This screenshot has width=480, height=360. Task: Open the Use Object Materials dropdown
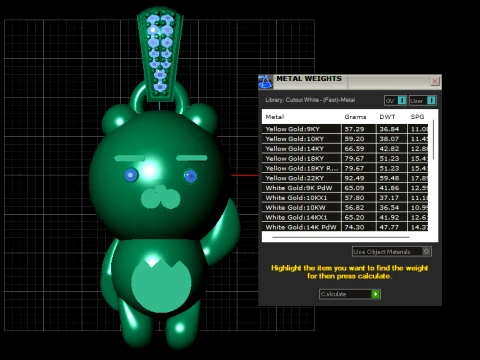(x=392, y=251)
